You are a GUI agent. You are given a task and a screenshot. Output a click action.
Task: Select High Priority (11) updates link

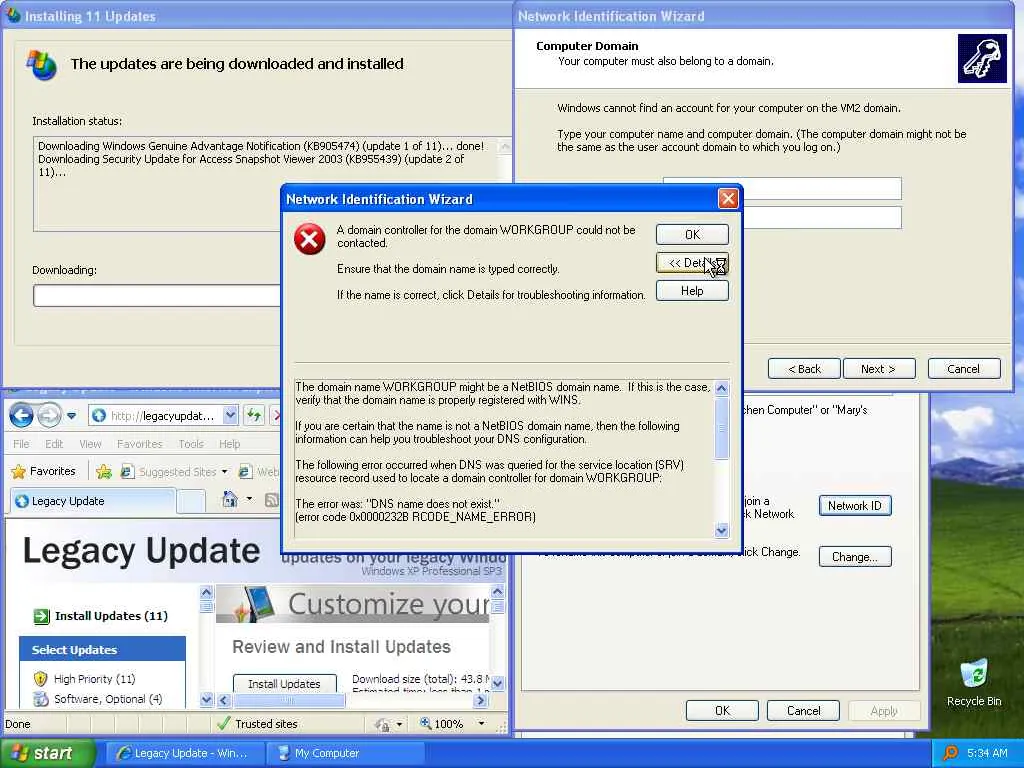click(94, 679)
